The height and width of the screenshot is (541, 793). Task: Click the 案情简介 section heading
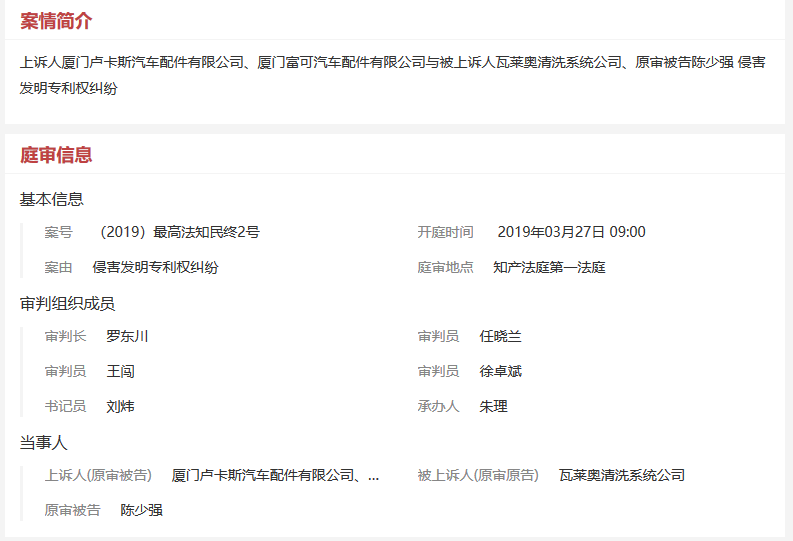coord(56,21)
